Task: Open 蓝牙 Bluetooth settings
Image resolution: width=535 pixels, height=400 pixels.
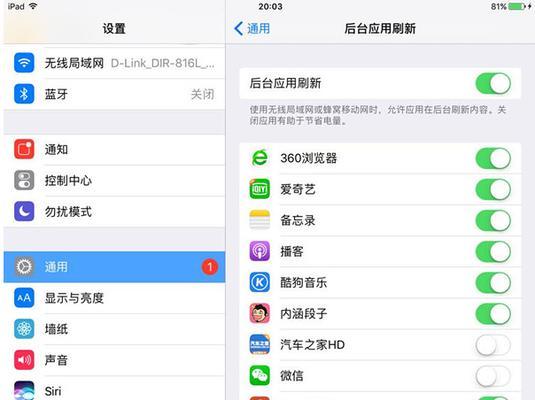Action: click(114, 94)
